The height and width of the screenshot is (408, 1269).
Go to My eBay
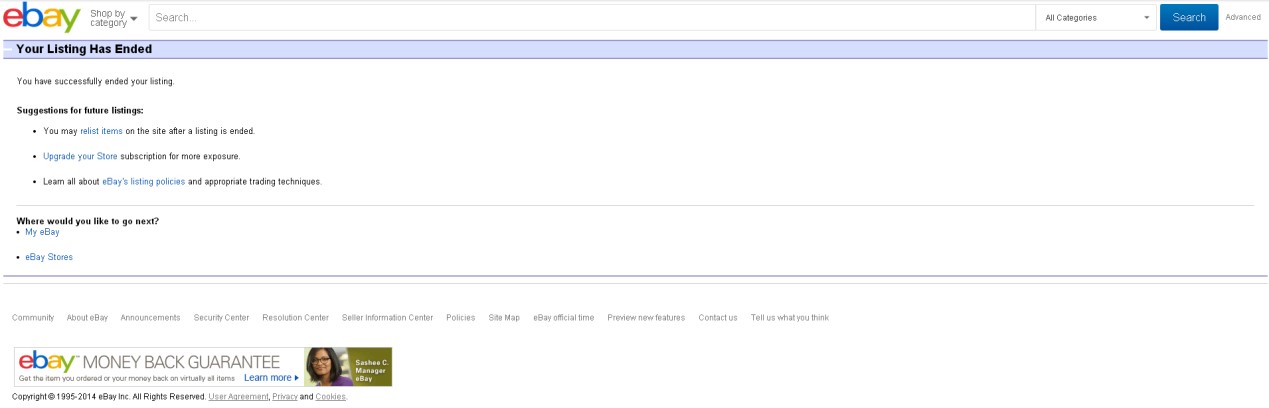click(x=42, y=232)
